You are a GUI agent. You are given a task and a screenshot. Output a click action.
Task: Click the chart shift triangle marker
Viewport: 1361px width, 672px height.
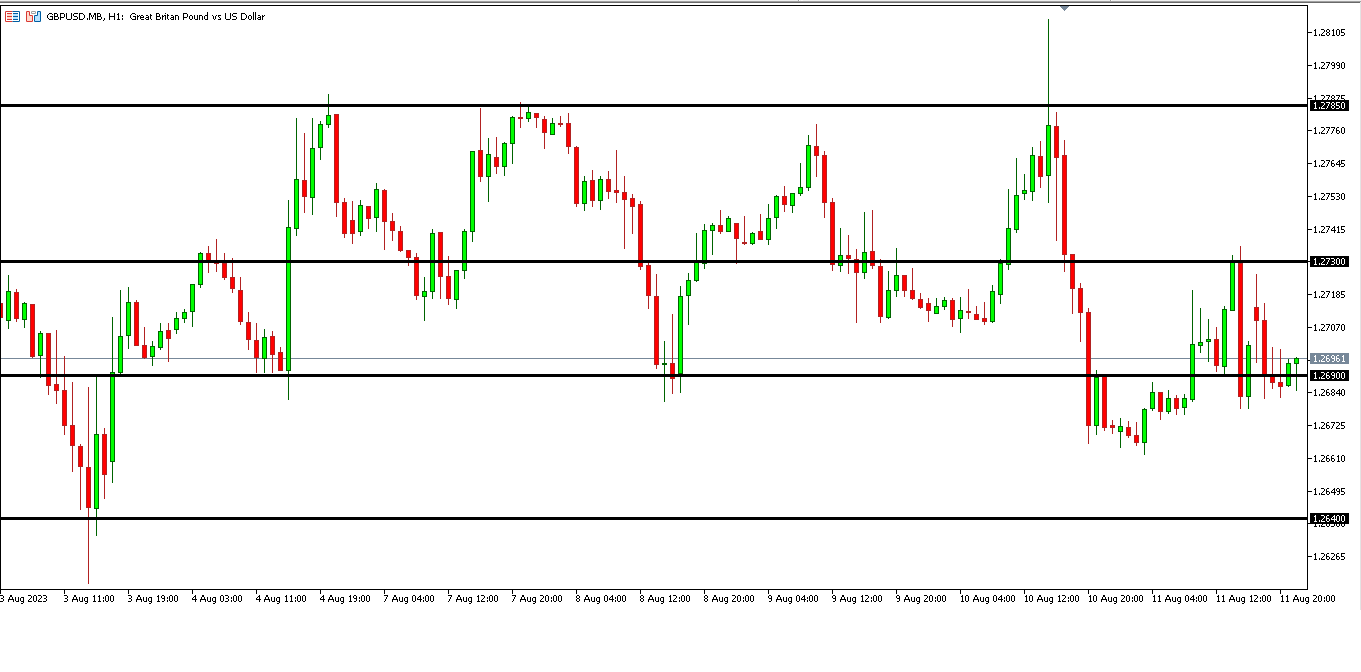pyautogui.click(x=1064, y=8)
